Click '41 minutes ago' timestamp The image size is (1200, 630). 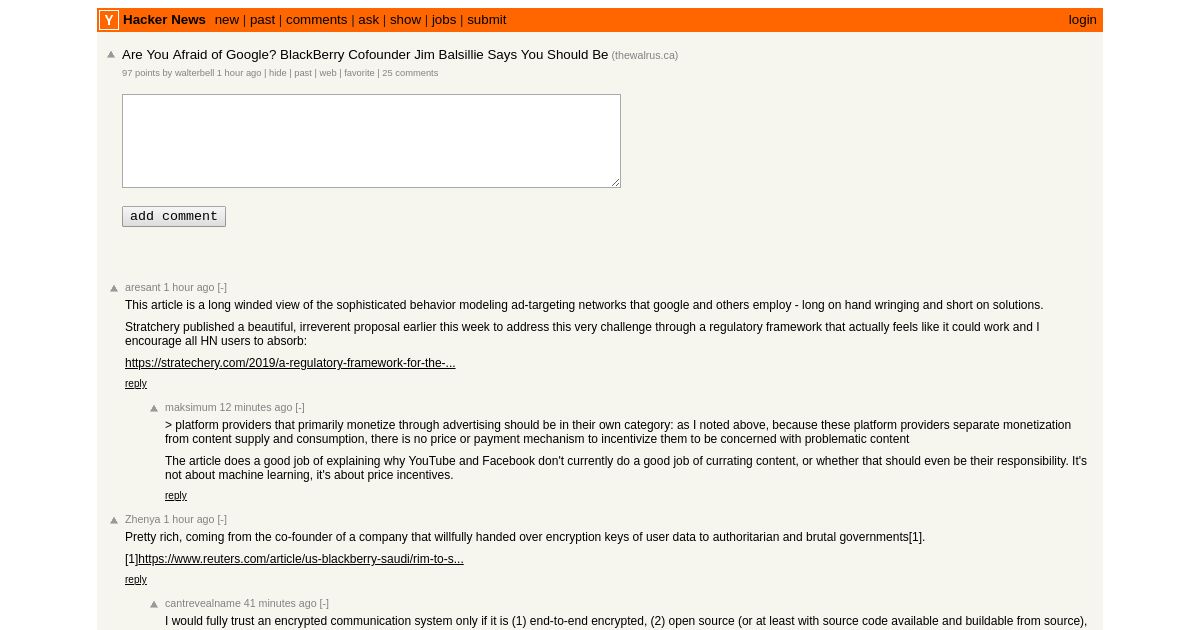(280, 603)
